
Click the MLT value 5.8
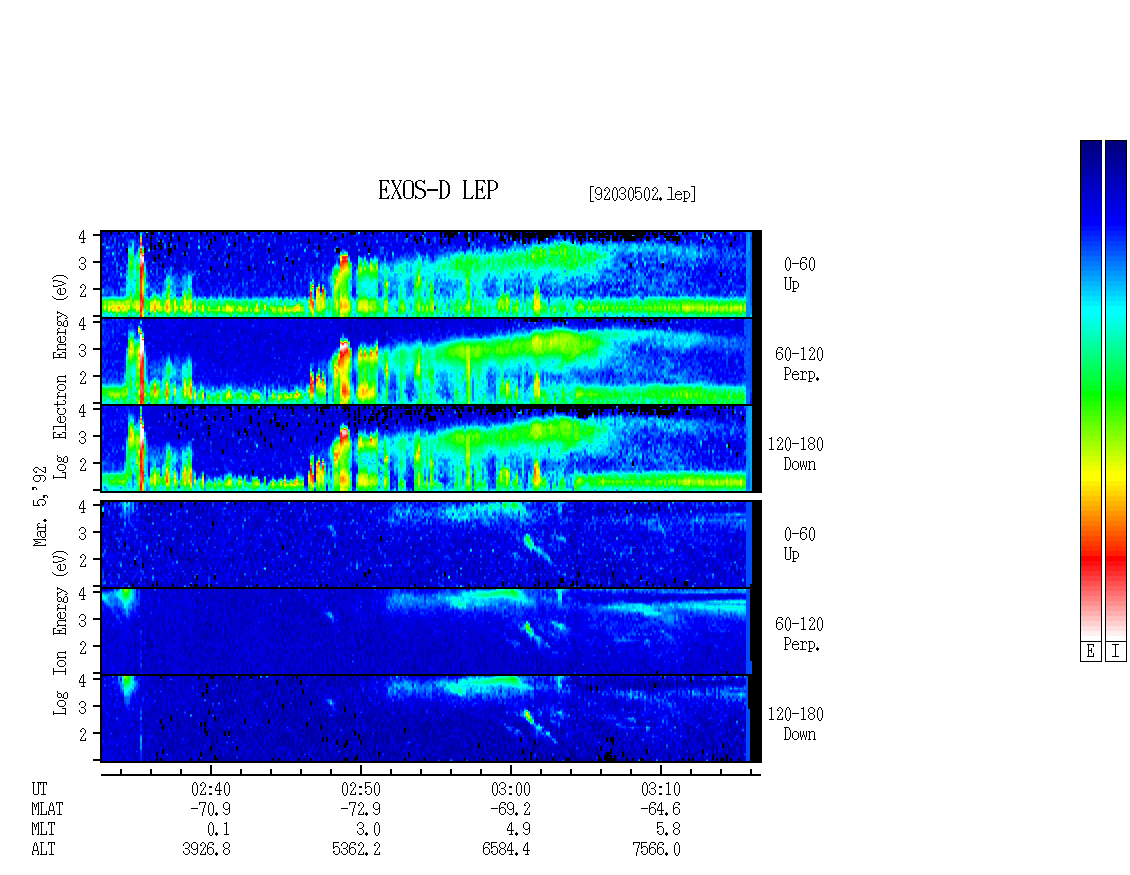click(x=668, y=830)
